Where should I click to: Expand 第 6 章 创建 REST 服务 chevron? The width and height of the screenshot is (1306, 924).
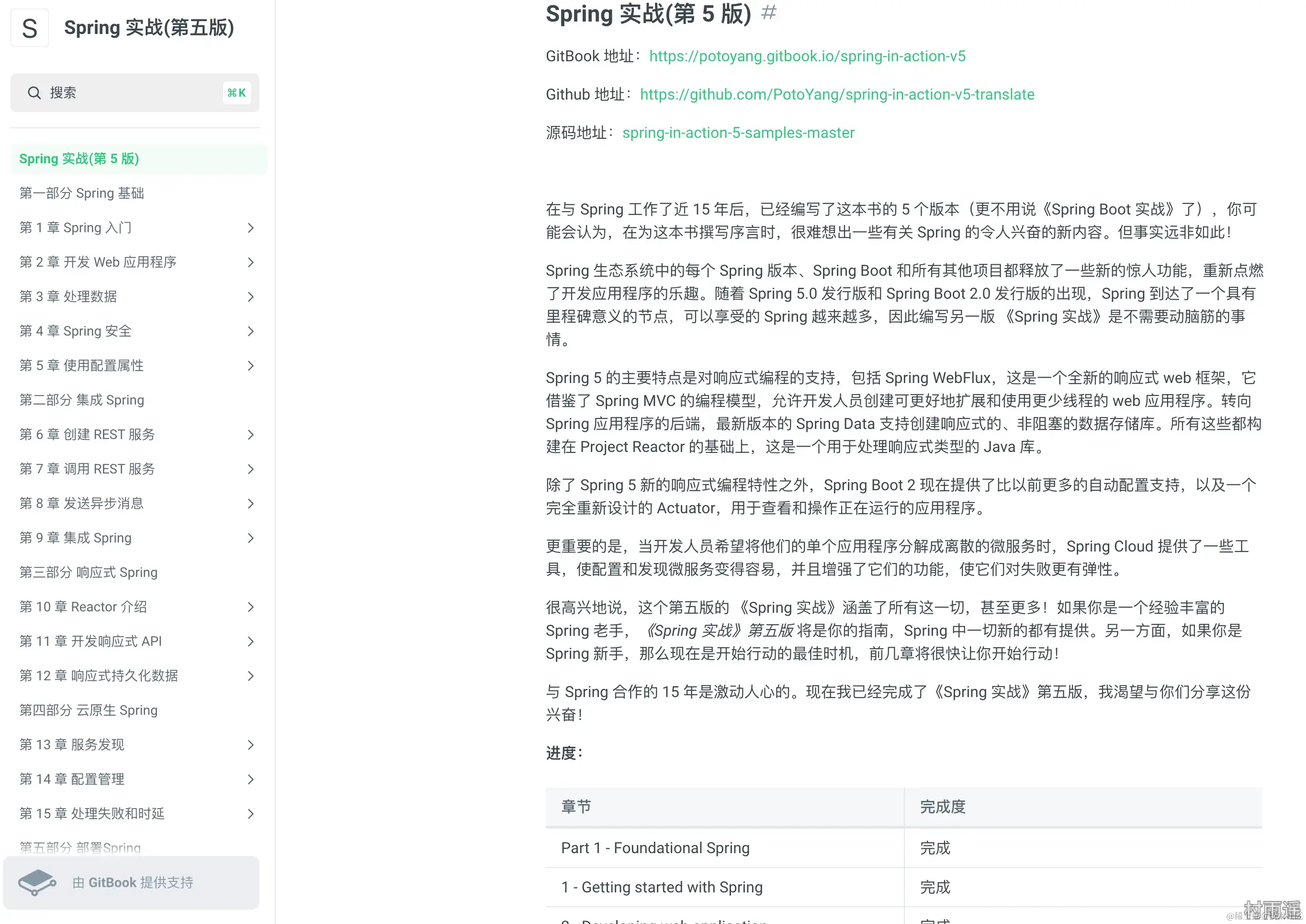click(x=250, y=435)
